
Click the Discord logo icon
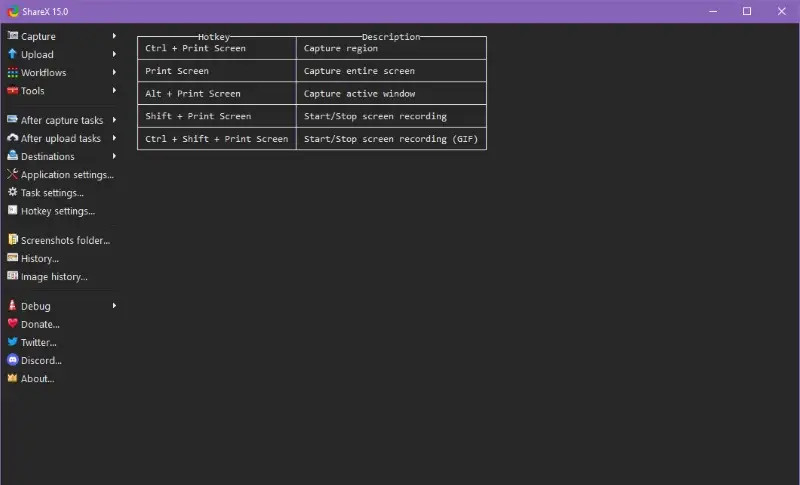13,360
